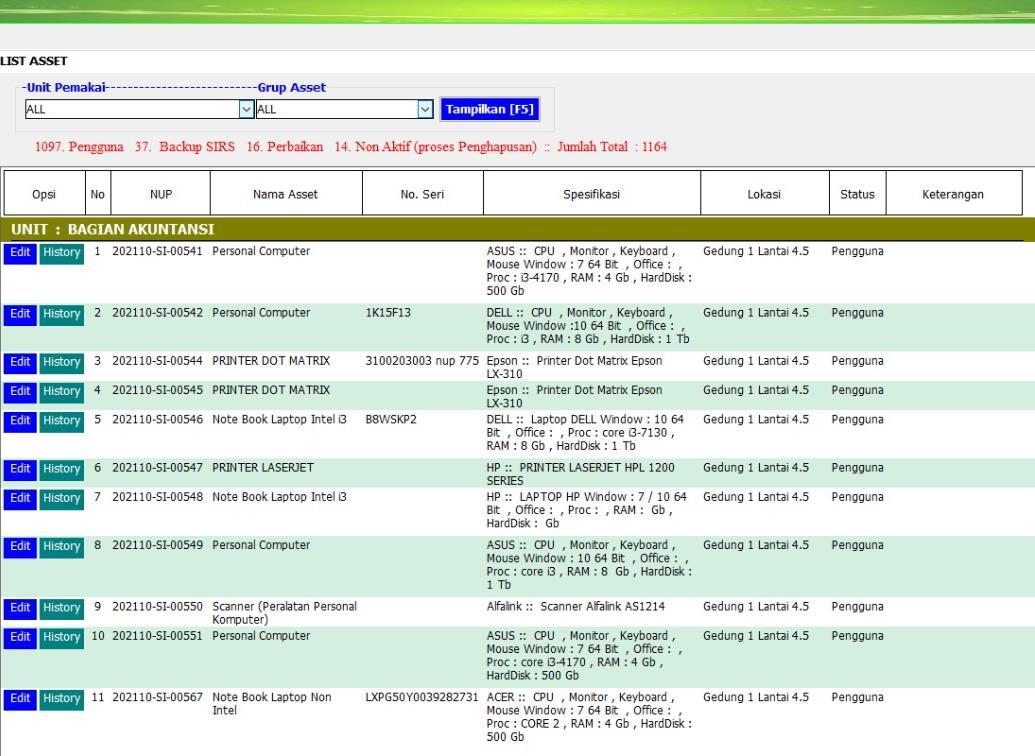View history of asset 202110-SI-00546
The height and width of the screenshot is (756, 1035).
tap(61, 421)
